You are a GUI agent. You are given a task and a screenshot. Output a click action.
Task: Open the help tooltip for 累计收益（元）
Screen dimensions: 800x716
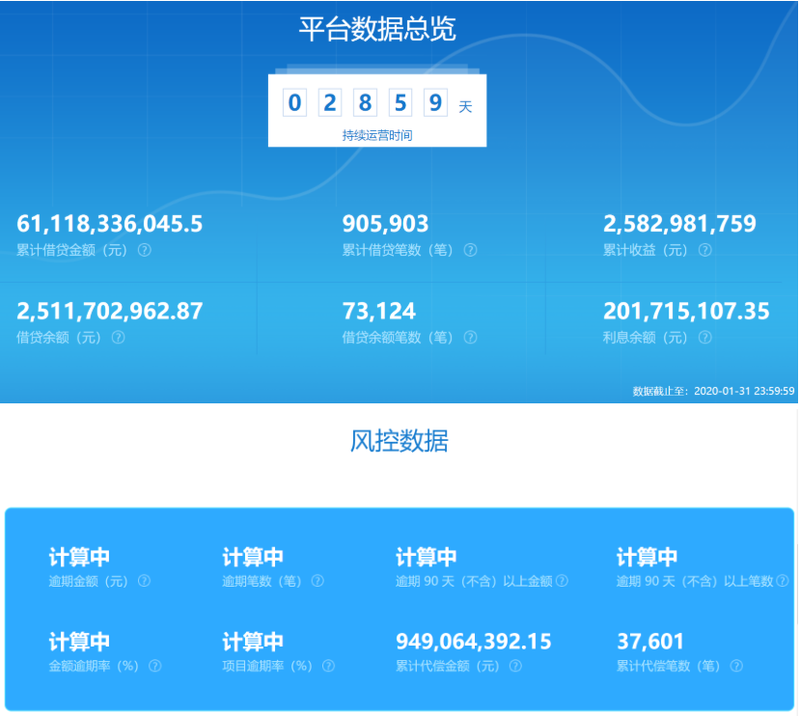[x=705, y=250]
